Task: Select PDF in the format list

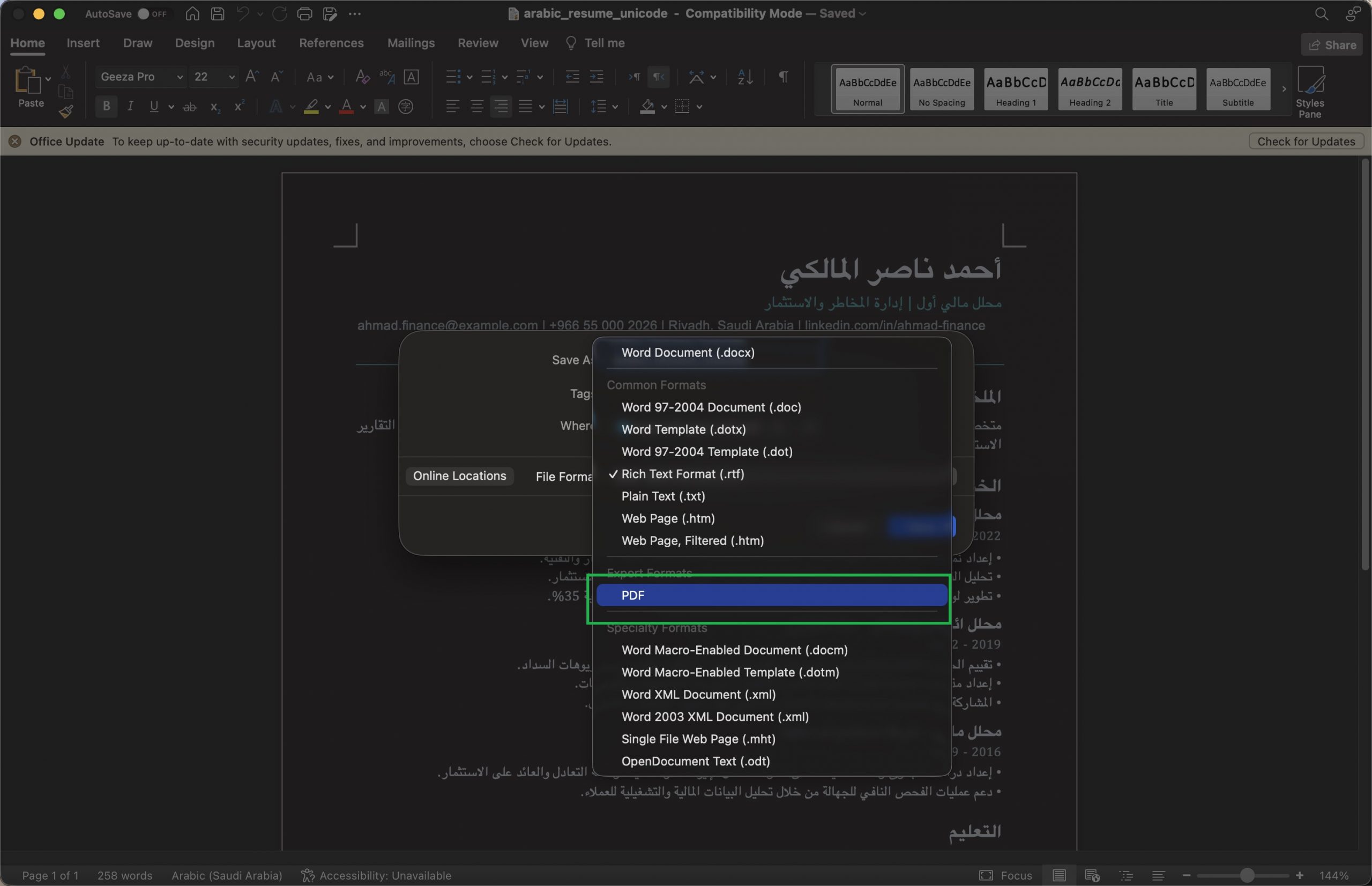Action: pos(771,595)
